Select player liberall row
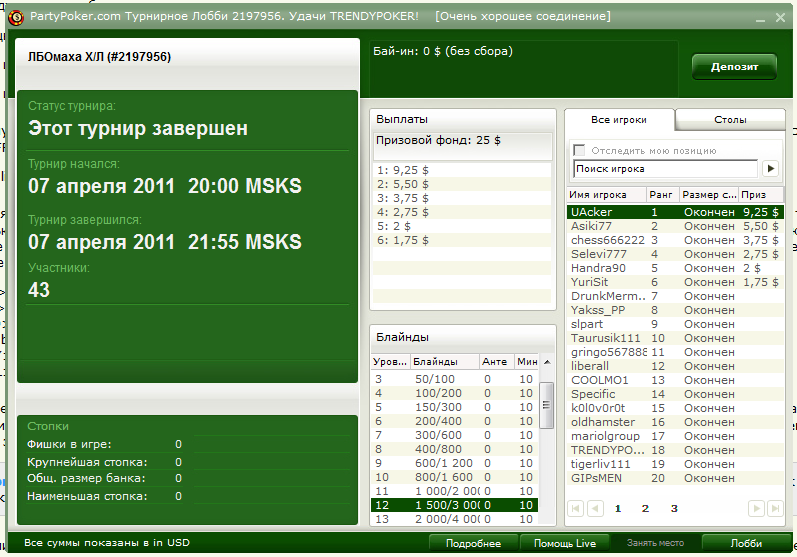This screenshot has width=797, height=557. click(x=675, y=366)
